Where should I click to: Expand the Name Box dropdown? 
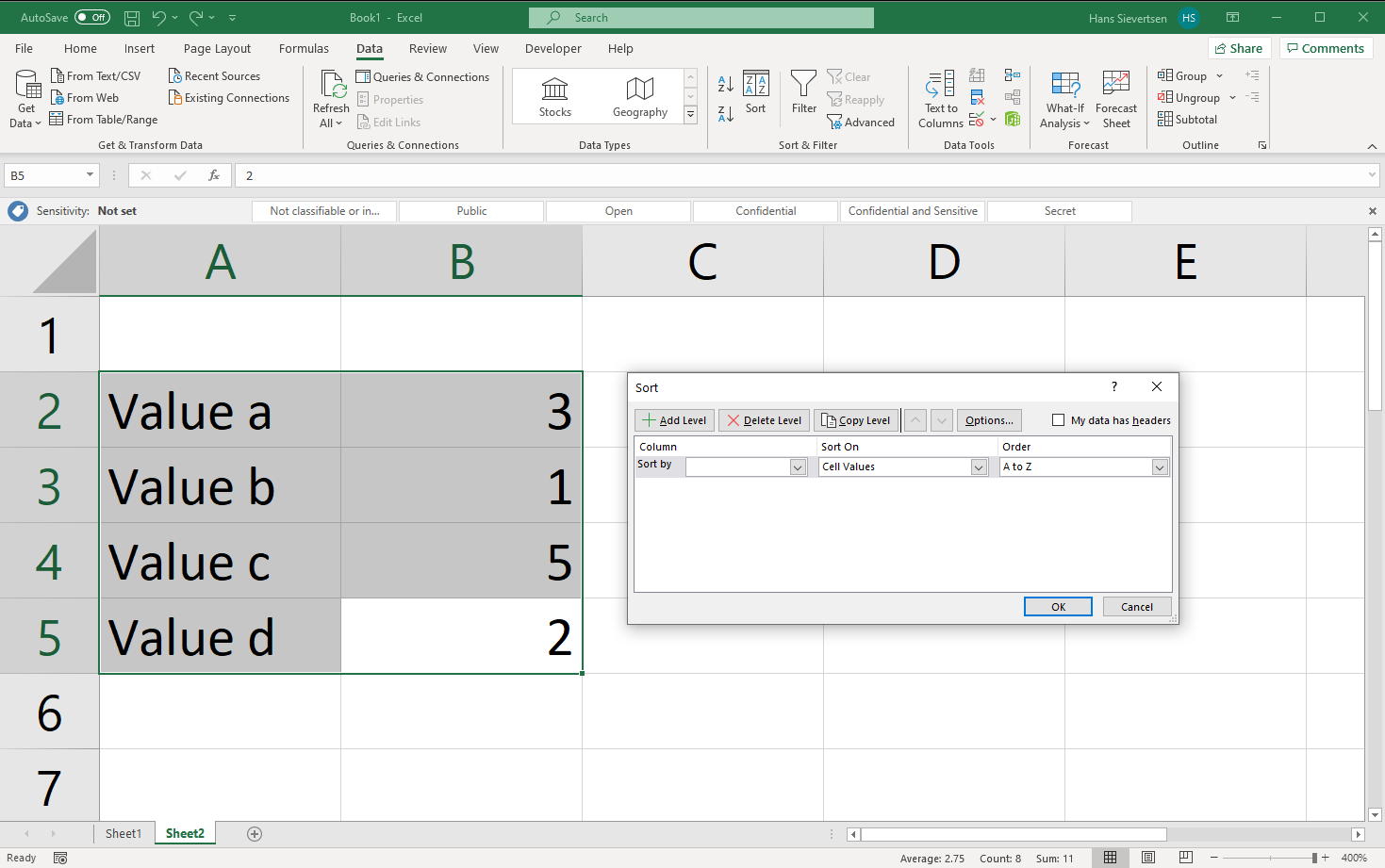[90, 175]
